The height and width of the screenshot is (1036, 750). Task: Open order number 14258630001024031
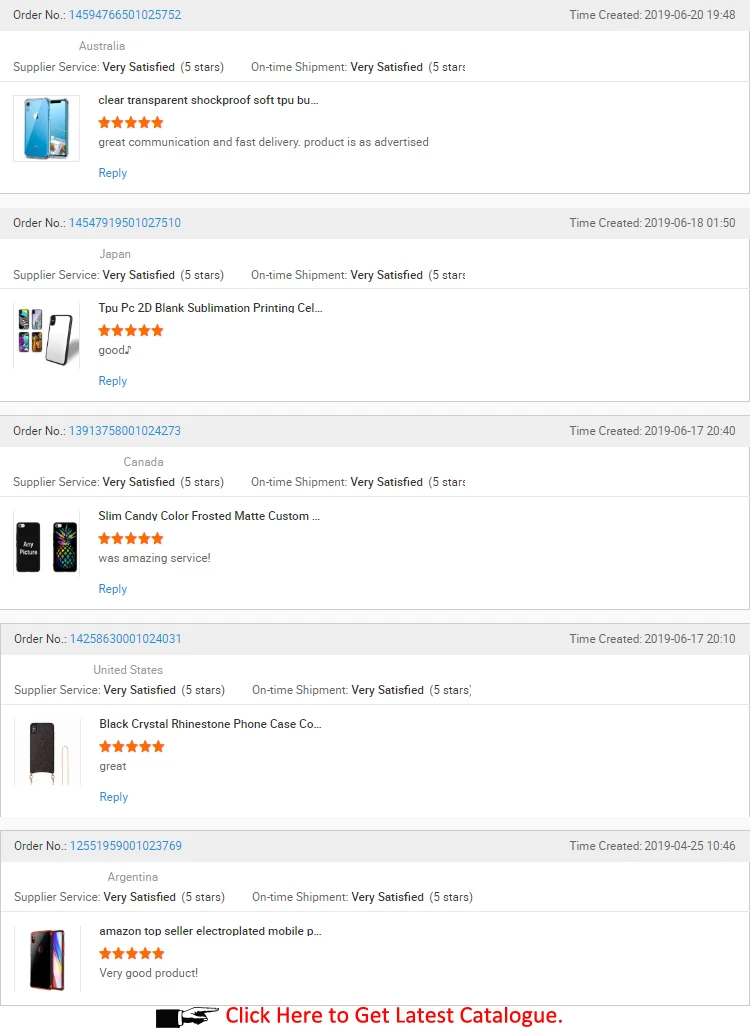tap(126, 639)
